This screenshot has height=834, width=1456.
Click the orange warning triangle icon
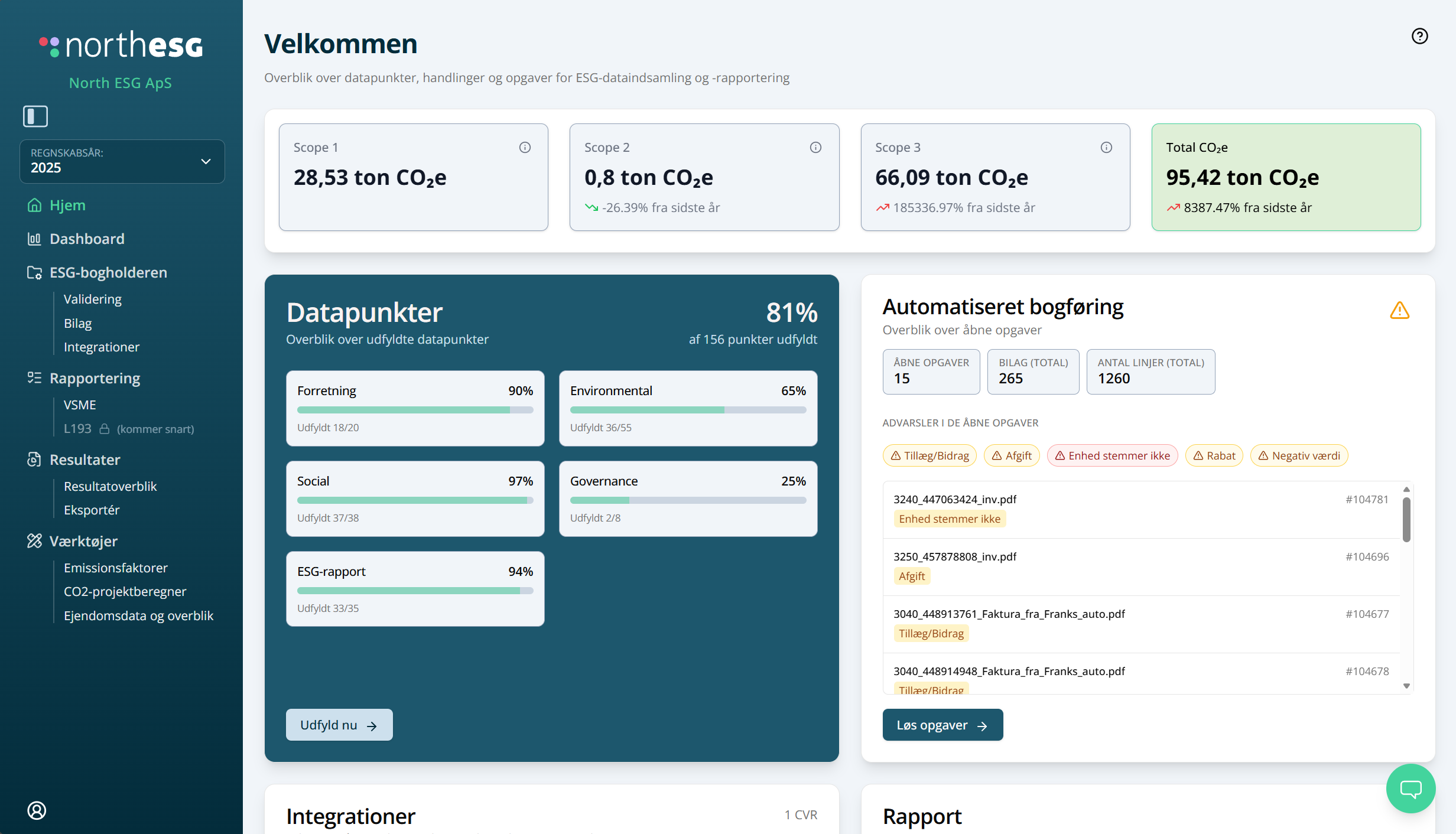point(1399,310)
